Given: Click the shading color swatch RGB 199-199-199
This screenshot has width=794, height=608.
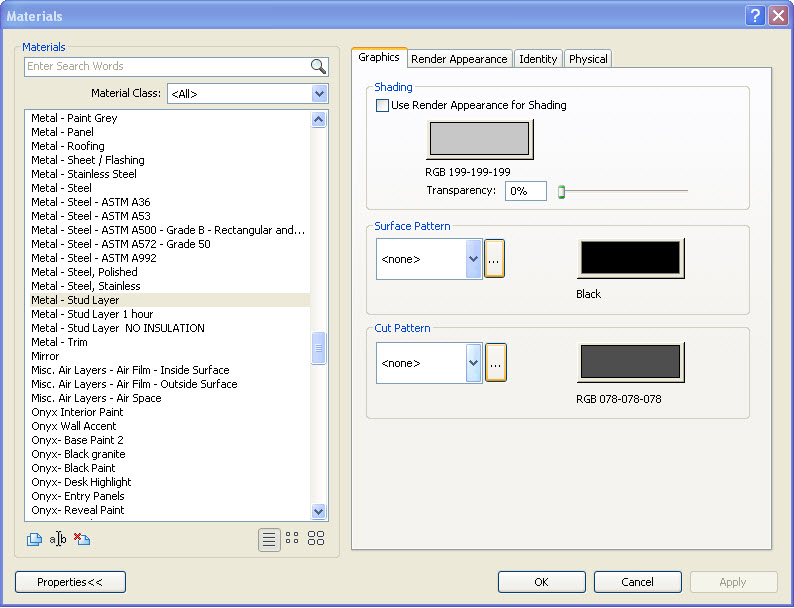Looking at the screenshot, I should click(x=479, y=139).
